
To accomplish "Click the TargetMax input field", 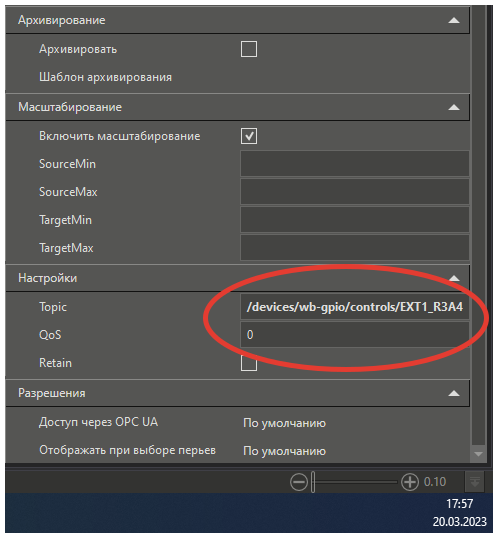I will tap(355, 247).
